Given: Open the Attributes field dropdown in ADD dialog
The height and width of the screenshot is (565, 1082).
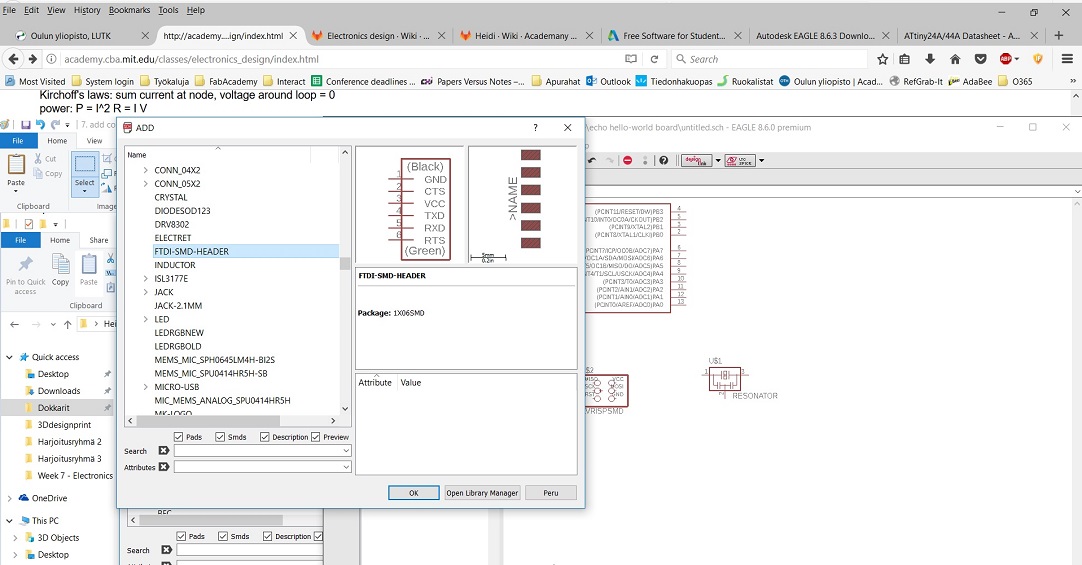Looking at the screenshot, I should [346, 467].
